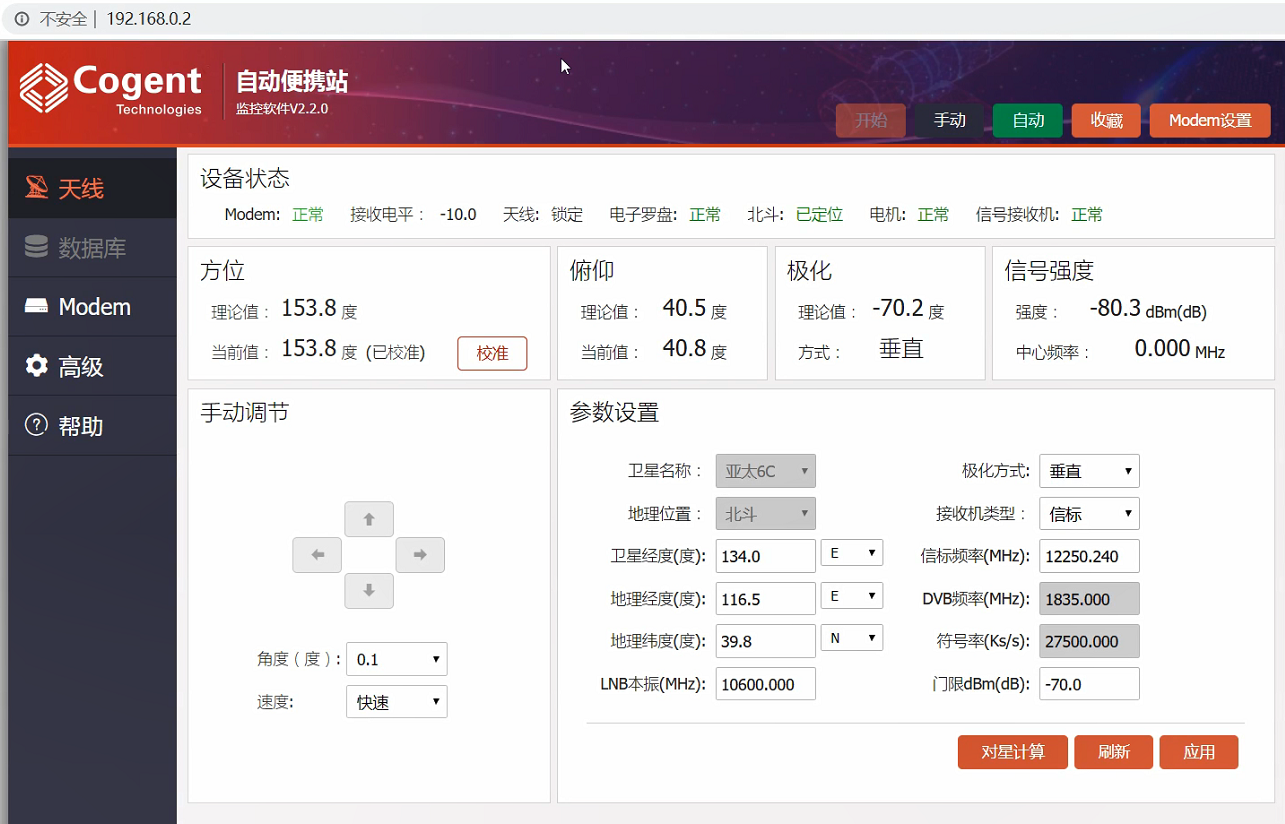The height and width of the screenshot is (824, 1285).
Task: Open geographic longitude E/W dropdown
Action: [852, 596]
